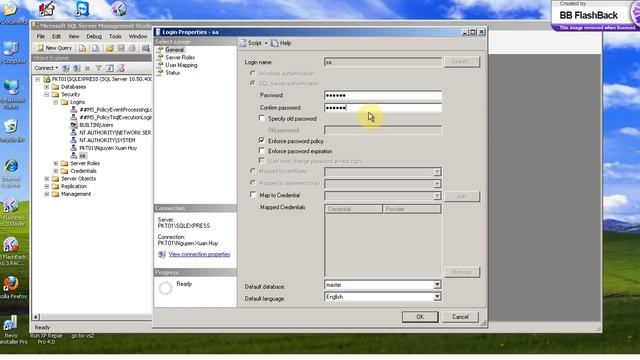Open the Debug menu in Management Studio
This screenshot has width=640, height=360.
coord(94,36)
